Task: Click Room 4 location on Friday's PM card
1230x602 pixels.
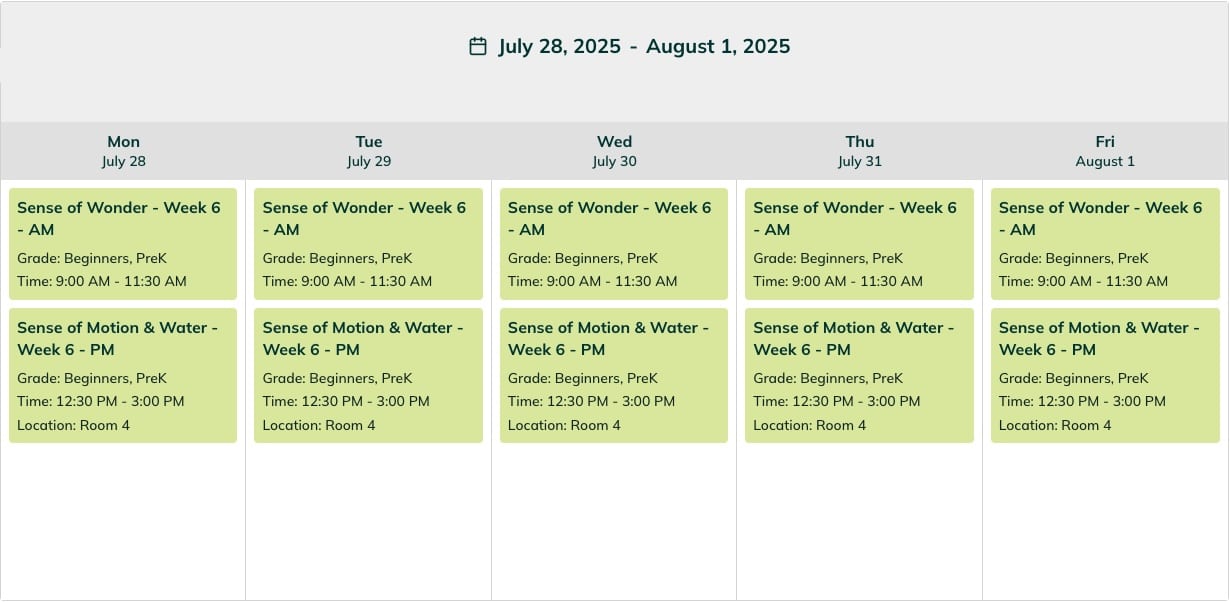Action: 1086,425
